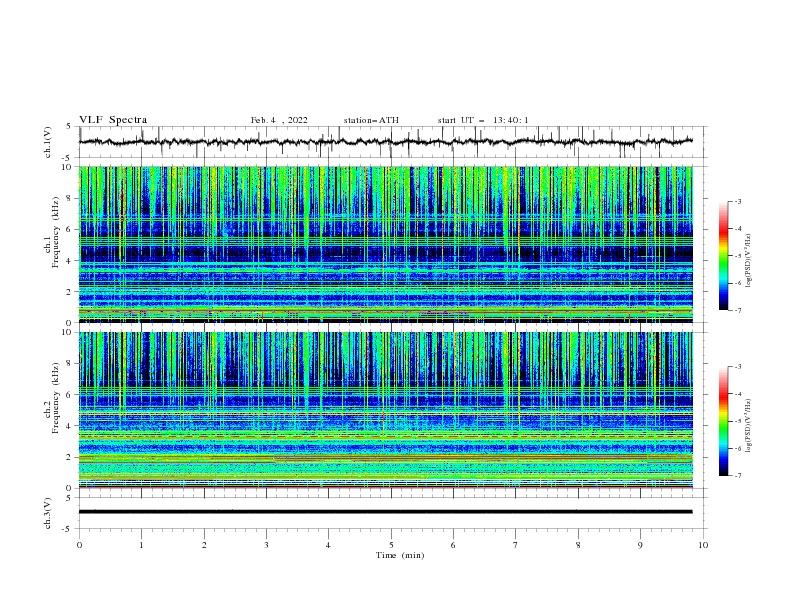This screenshot has height=612, width=792.
Task: Click the log(PSD) label beside the ch.2 color bar
Action: click(749, 425)
